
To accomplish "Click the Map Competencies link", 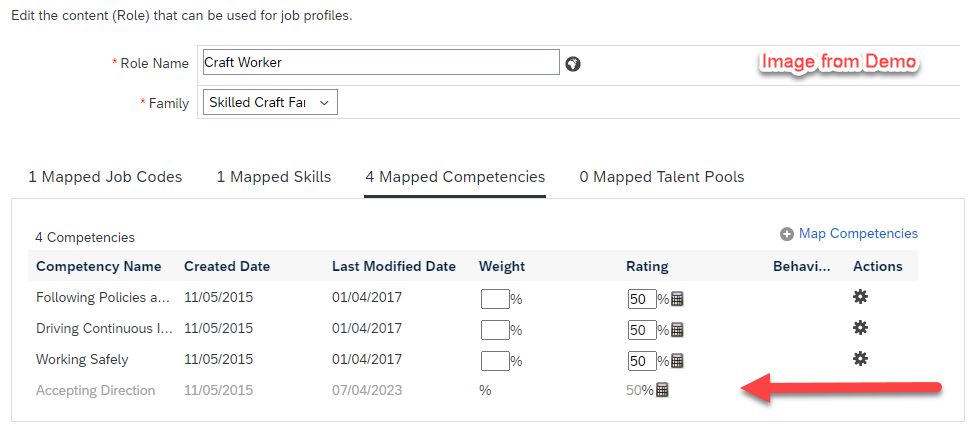I will (x=859, y=233).
